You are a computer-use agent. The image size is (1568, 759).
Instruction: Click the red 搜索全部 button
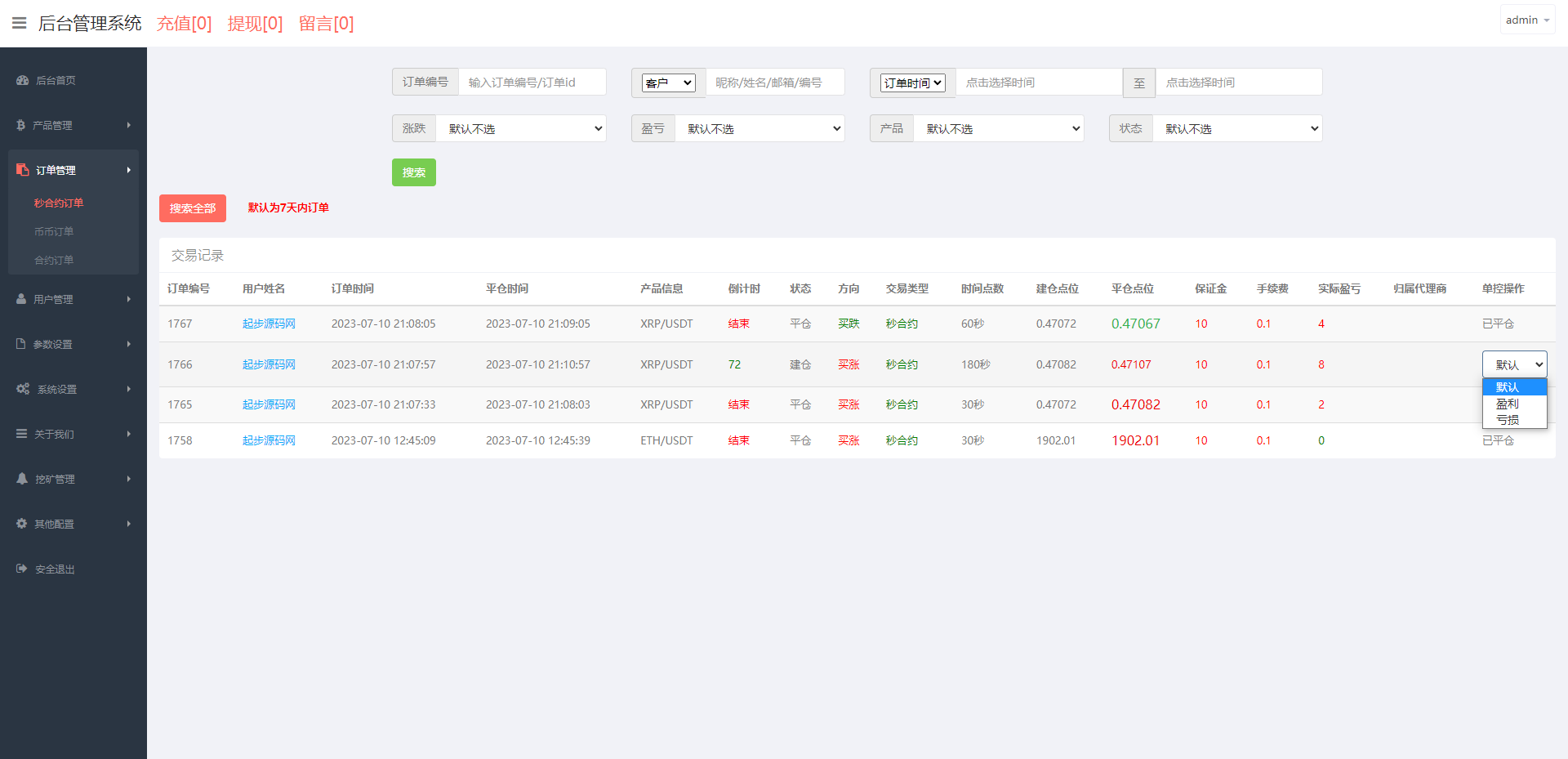click(x=193, y=208)
